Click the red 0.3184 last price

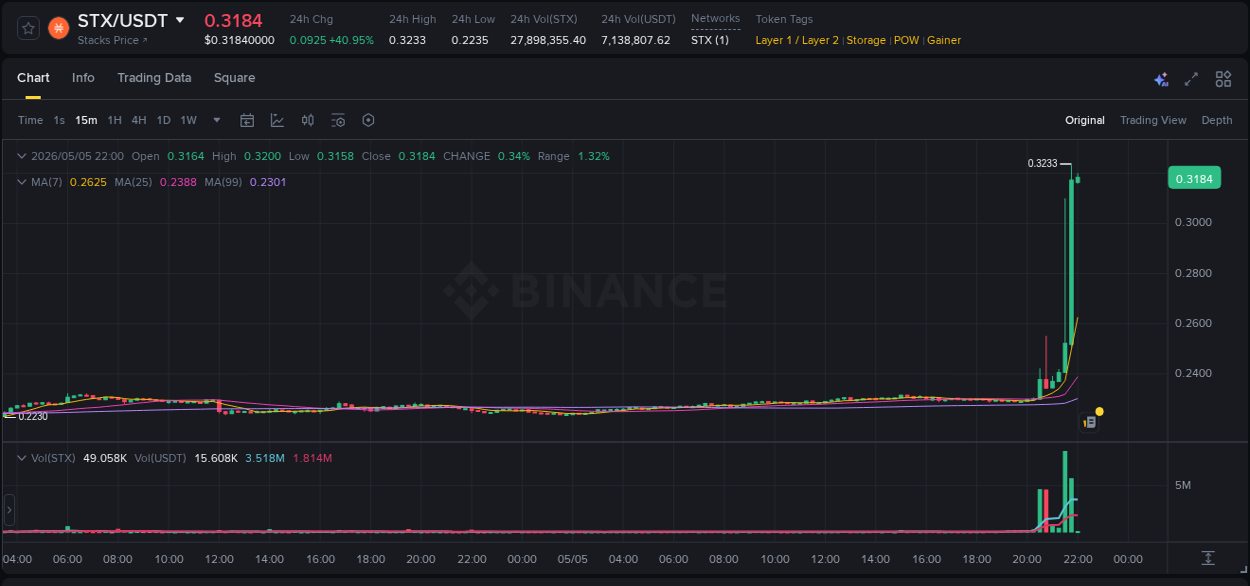(233, 21)
